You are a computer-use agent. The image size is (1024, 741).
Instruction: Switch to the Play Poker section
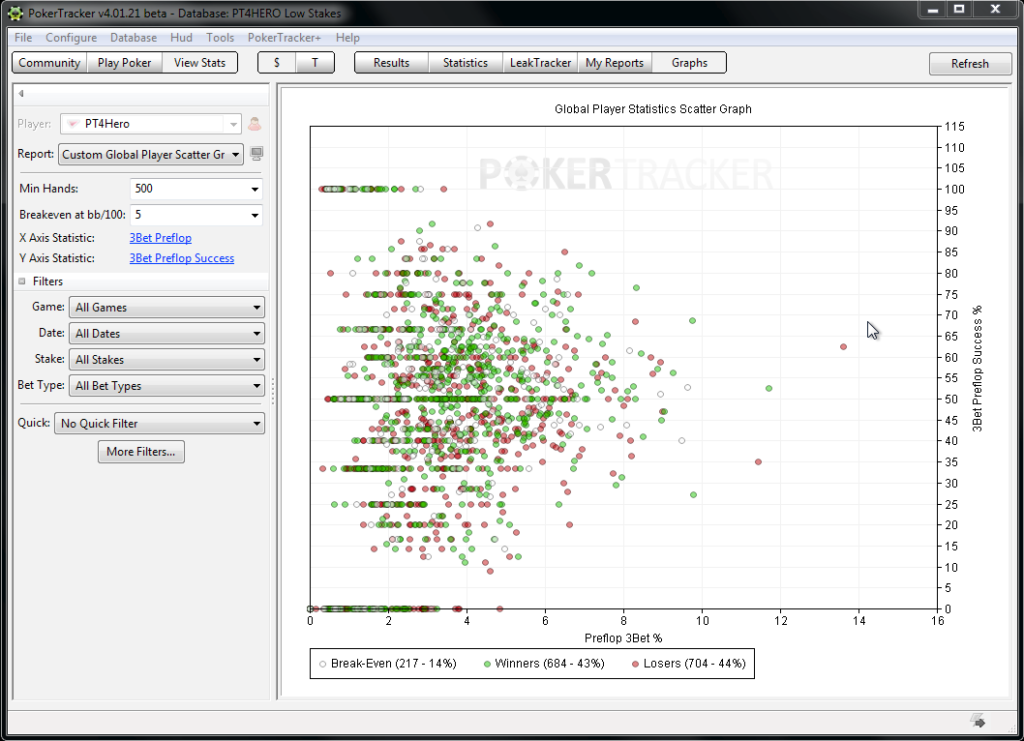pos(124,63)
